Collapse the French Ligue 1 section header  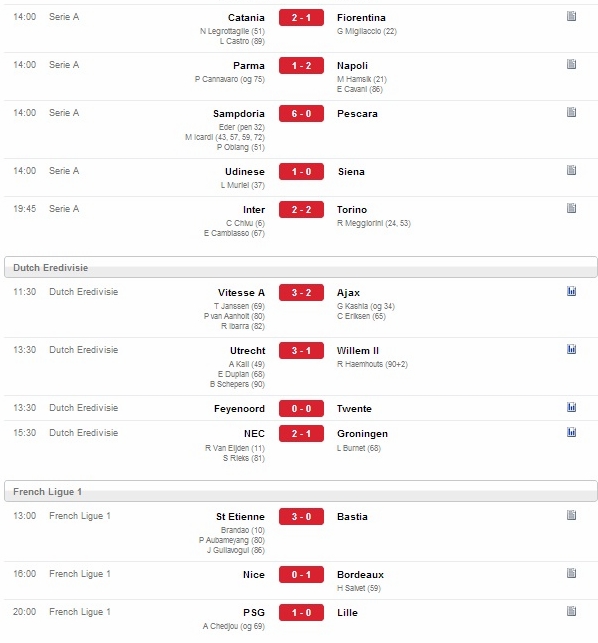coord(301,491)
